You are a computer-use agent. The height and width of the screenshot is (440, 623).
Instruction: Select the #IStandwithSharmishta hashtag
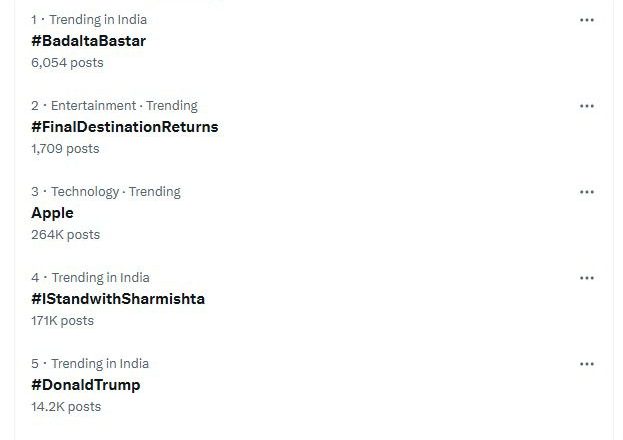pyautogui.click(x=117, y=299)
